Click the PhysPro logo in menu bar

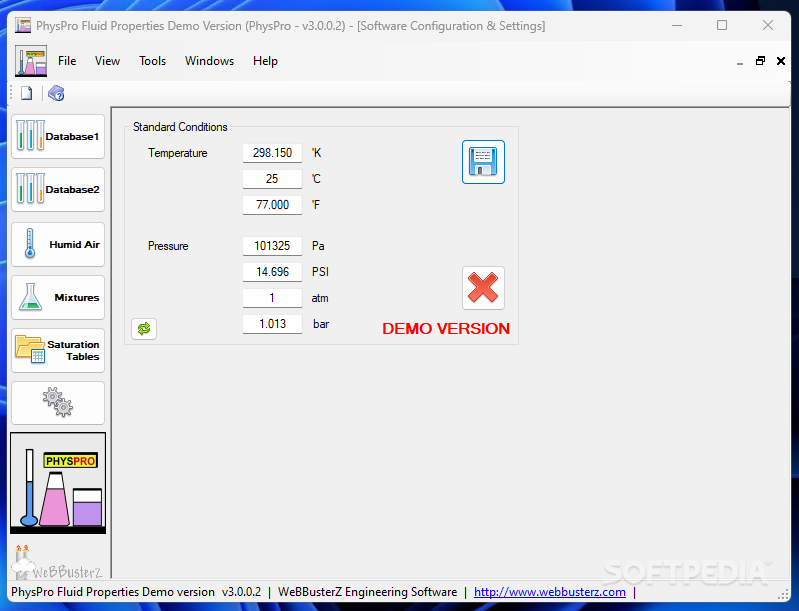[31, 61]
